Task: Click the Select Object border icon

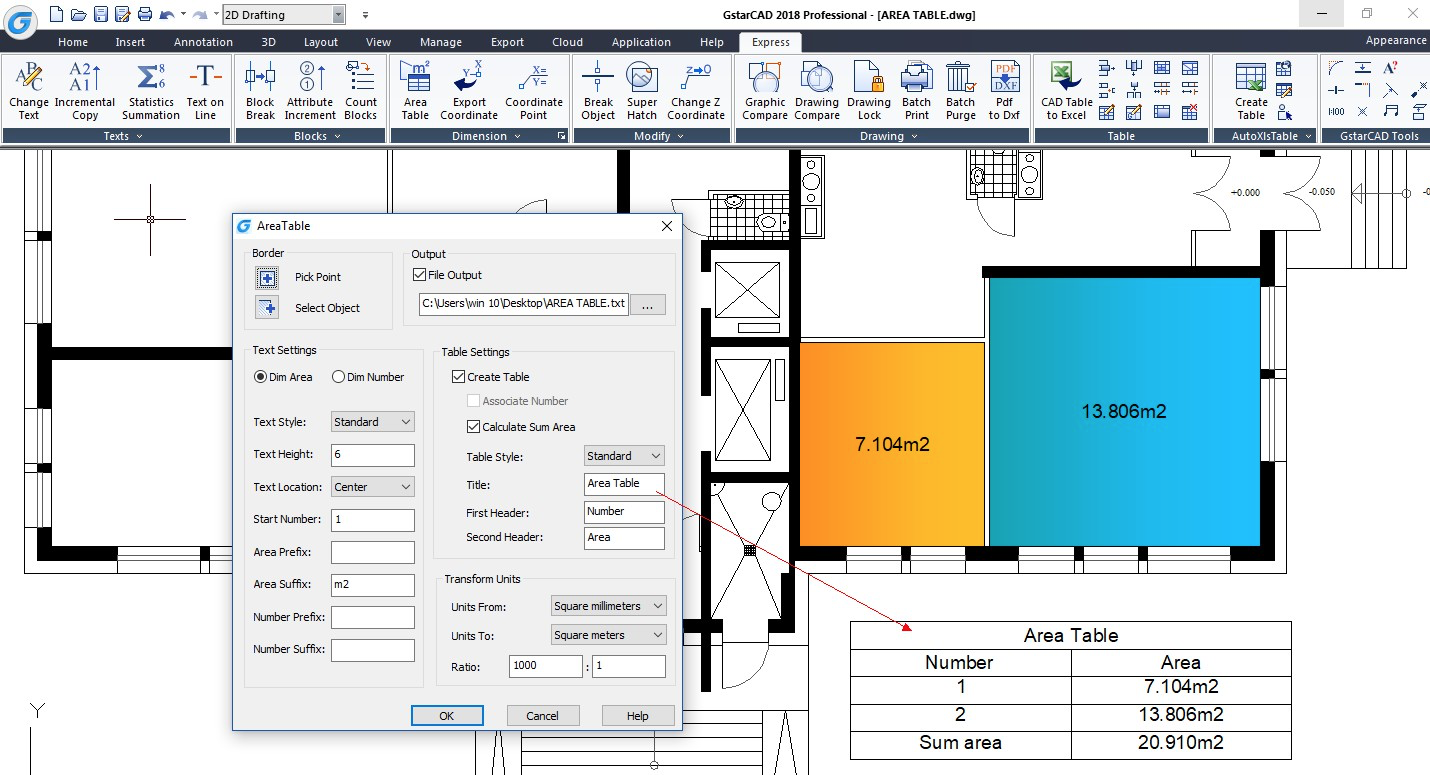Action: [x=267, y=308]
